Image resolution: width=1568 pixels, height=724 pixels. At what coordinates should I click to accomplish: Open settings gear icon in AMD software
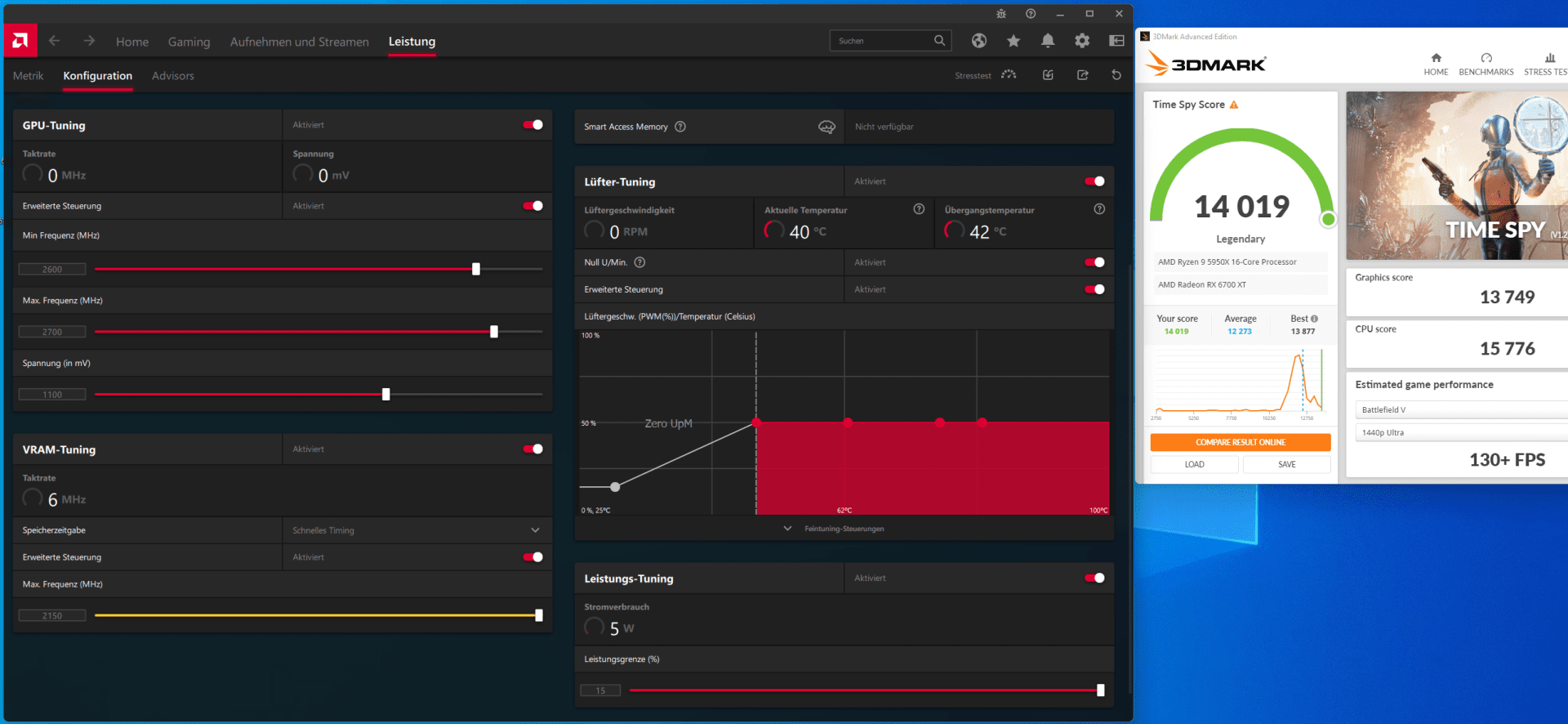tap(1082, 41)
